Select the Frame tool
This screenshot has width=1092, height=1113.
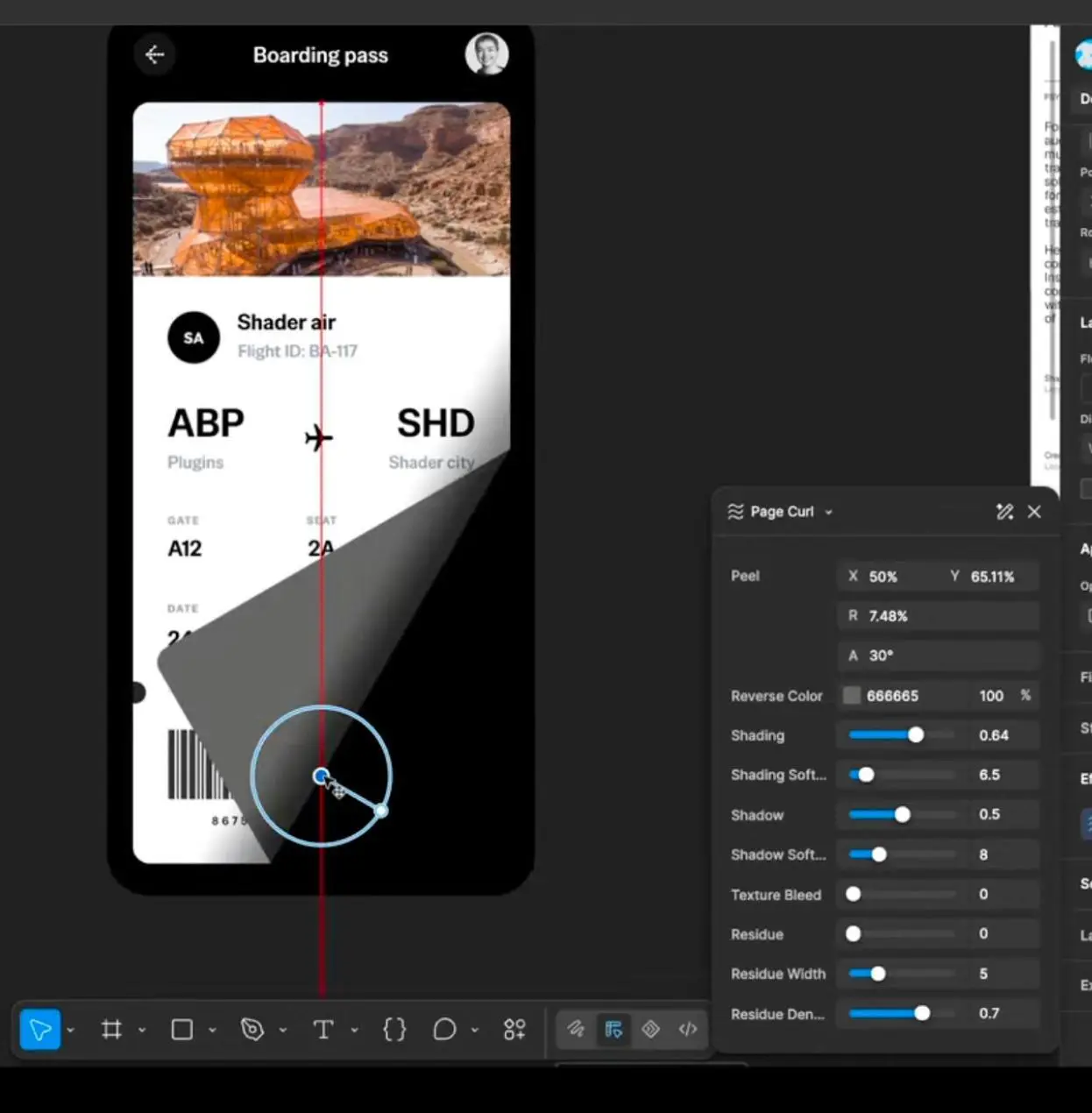pyautogui.click(x=111, y=1029)
